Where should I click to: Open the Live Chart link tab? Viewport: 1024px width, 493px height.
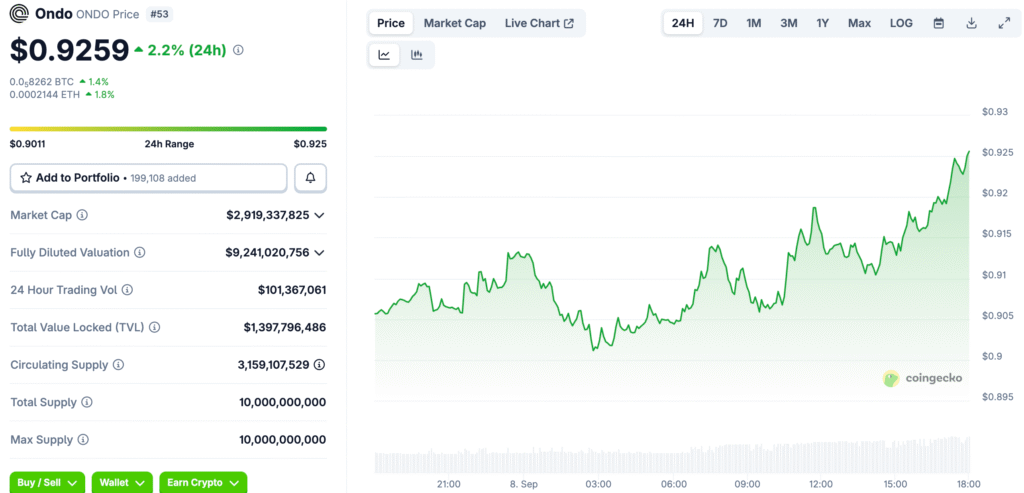pyautogui.click(x=539, y=24)
